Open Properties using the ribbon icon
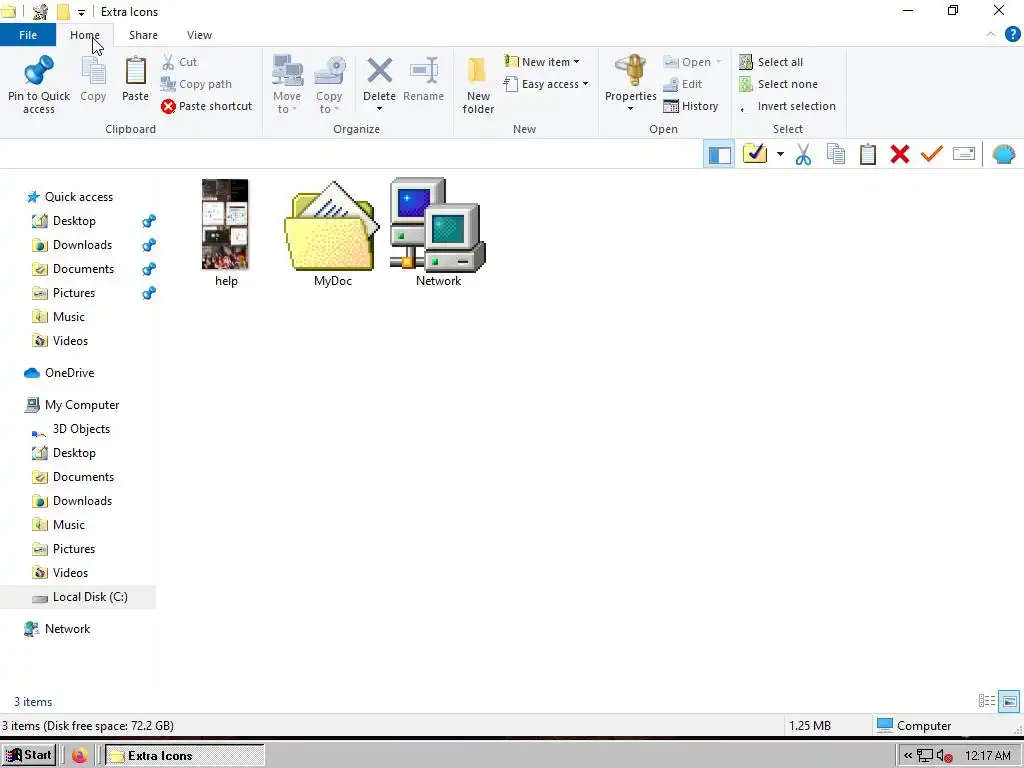The width and height of the screenshot is (1024, 768). [x=631, y=71]
